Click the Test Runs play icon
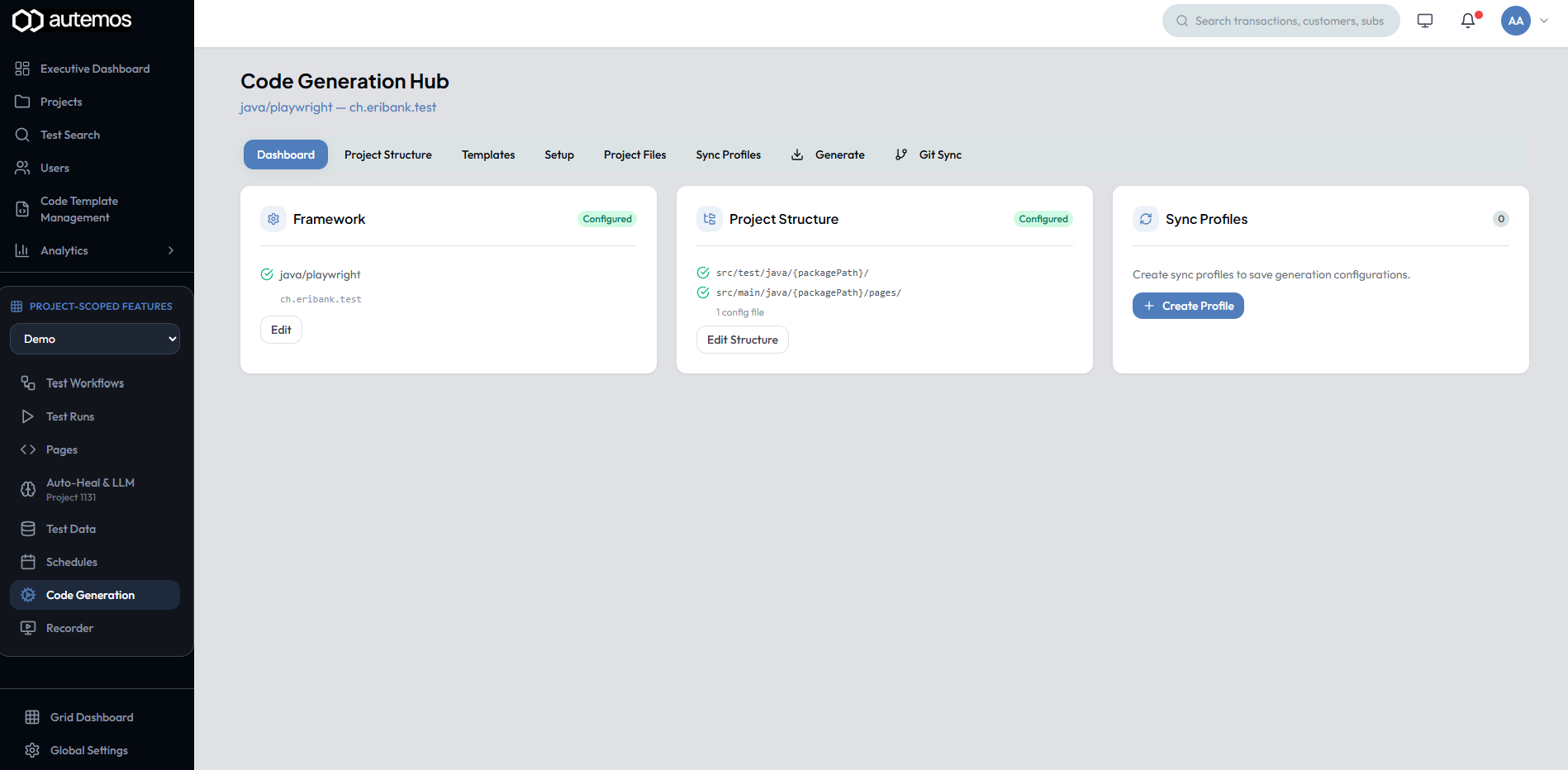This screenshot has width=1568, height=770. click(28, 416)
